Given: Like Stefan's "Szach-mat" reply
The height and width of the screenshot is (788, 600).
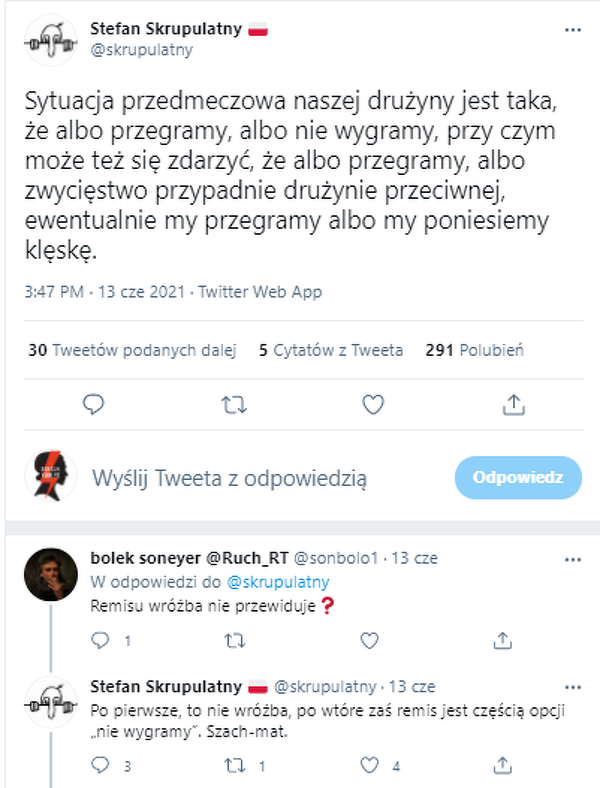Looking at the screenshot, I should tap(372, 767).
